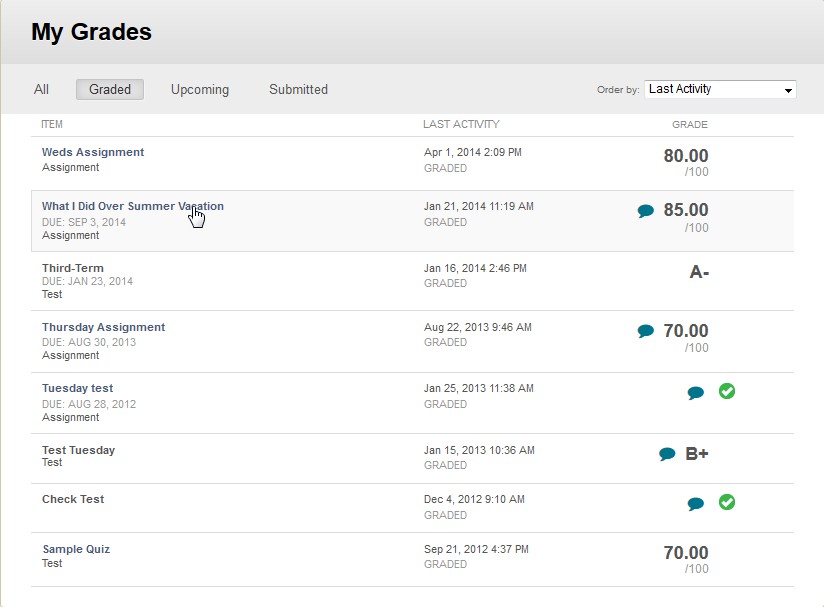Click comment icon on Tuesday test row
This screenshot has width=824, height=607.
(x=696, y=393)
